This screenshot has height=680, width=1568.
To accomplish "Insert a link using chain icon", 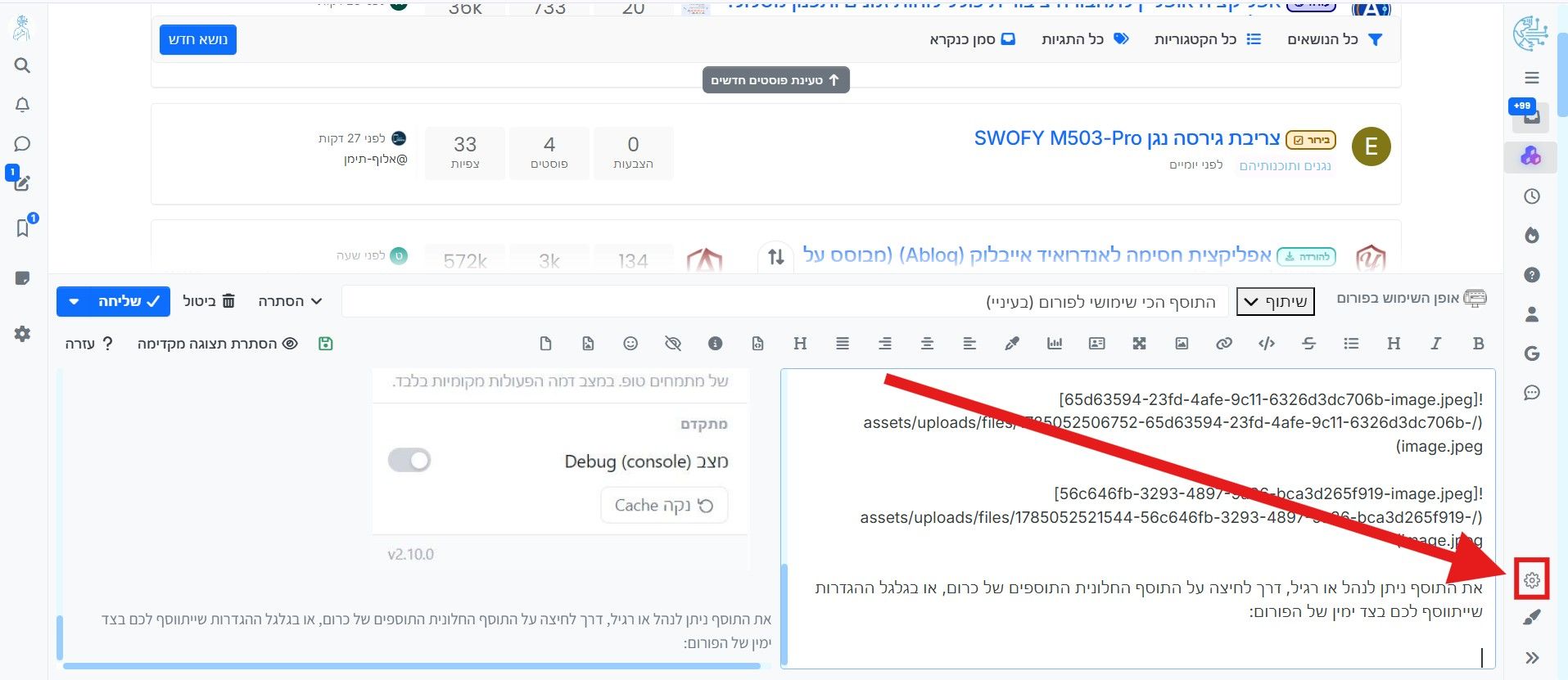I will pos(1224,344).
